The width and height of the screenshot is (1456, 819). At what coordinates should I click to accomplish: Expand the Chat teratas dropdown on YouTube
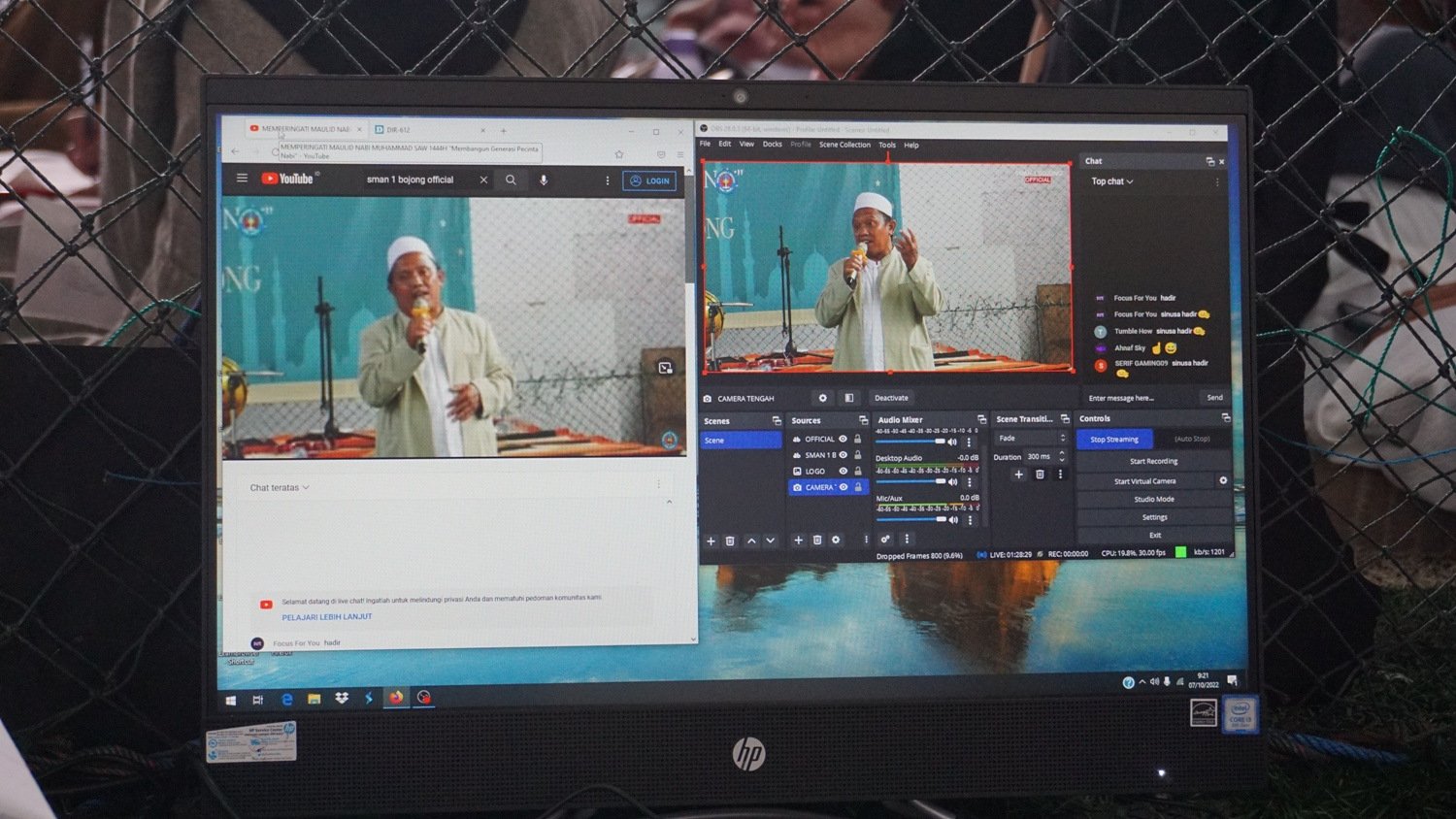coord(280,487)
